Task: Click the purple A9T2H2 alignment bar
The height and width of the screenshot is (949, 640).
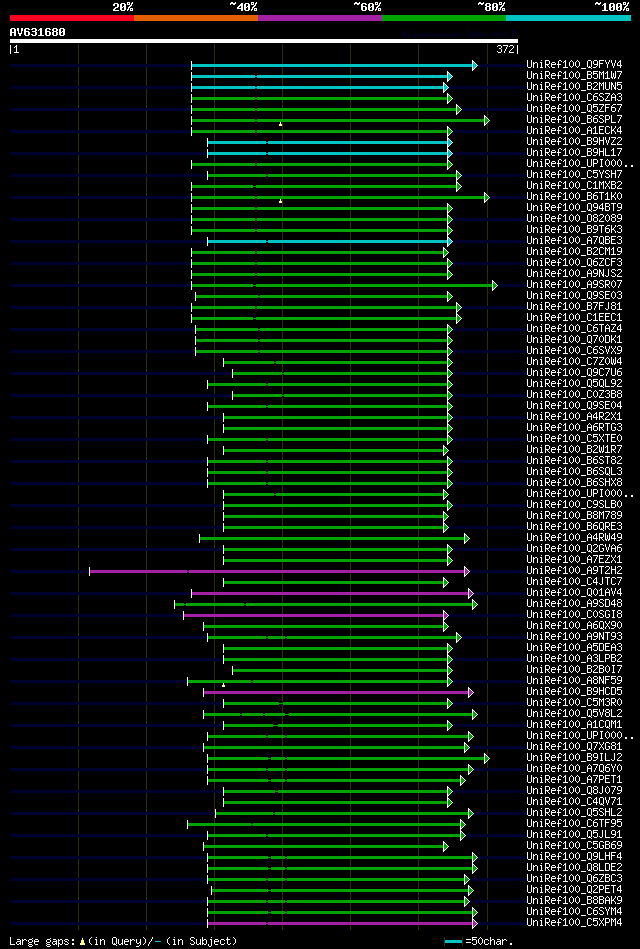Action: click(x=278, y=571)
